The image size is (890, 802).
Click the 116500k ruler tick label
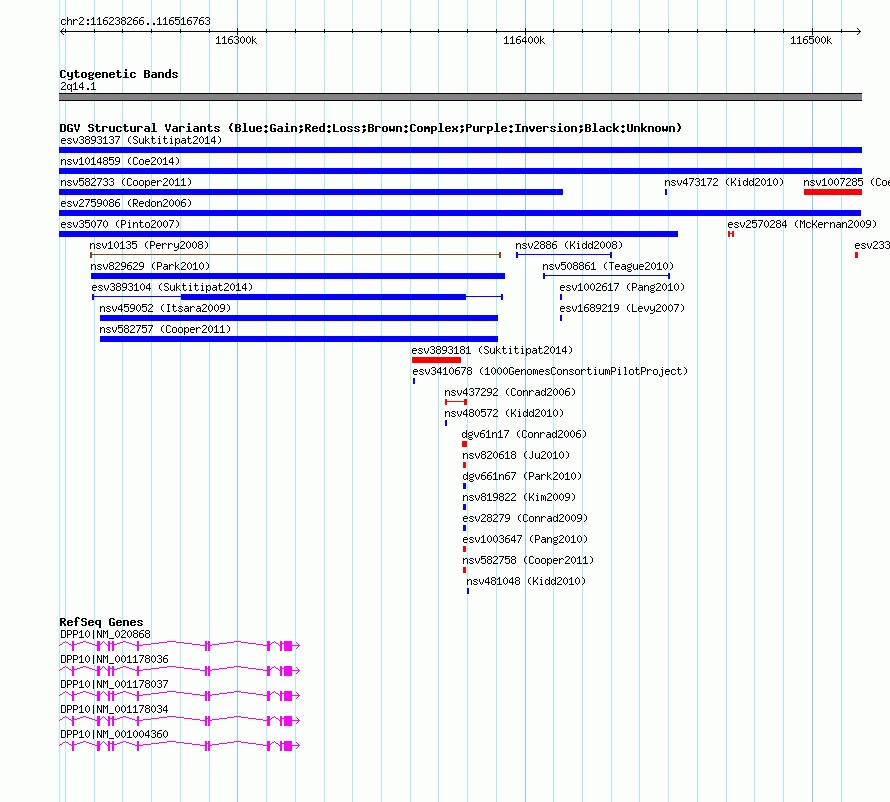pos(811,40)
